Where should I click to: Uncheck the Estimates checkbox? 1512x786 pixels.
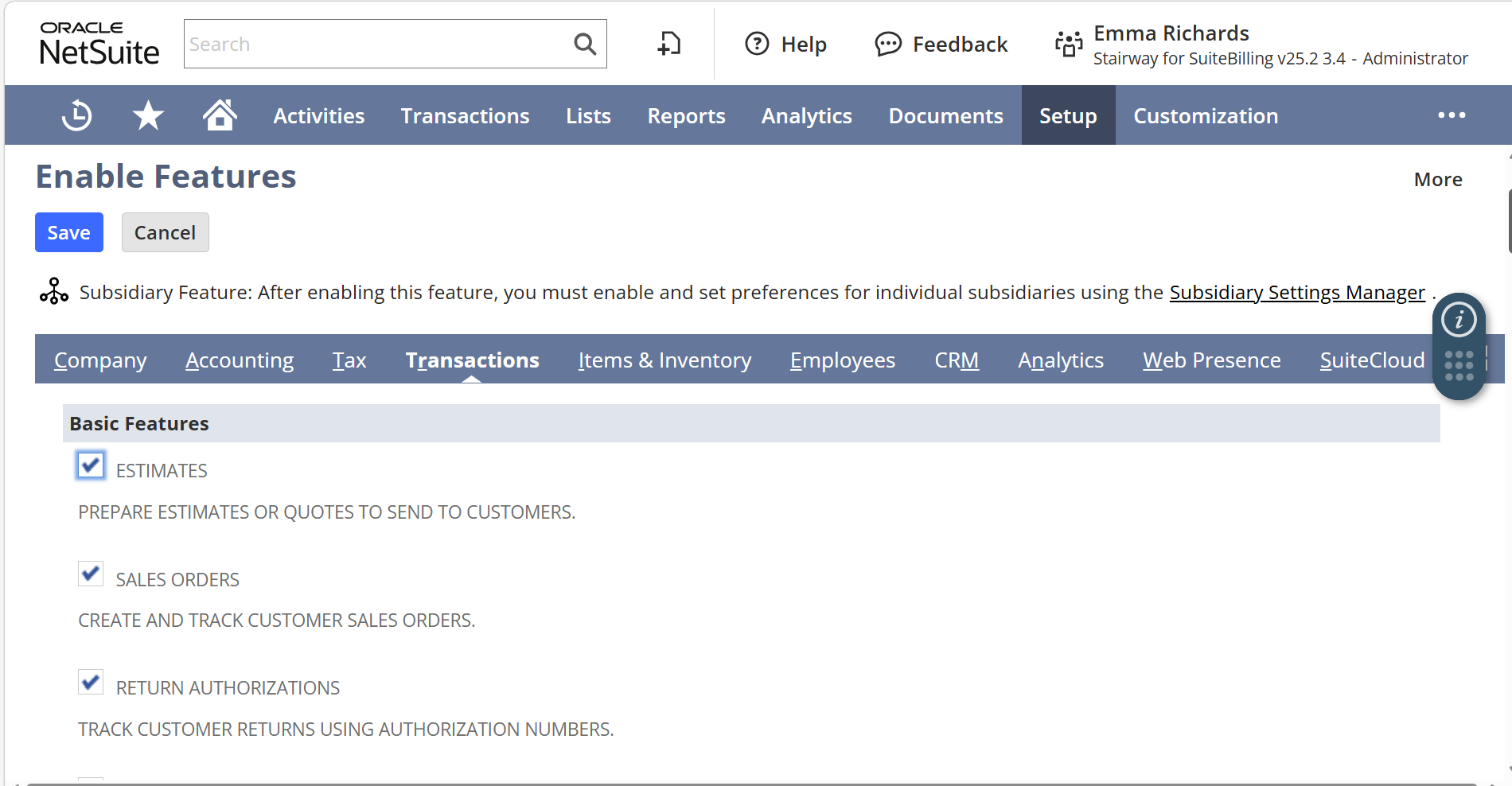click(x=91, y=465)
